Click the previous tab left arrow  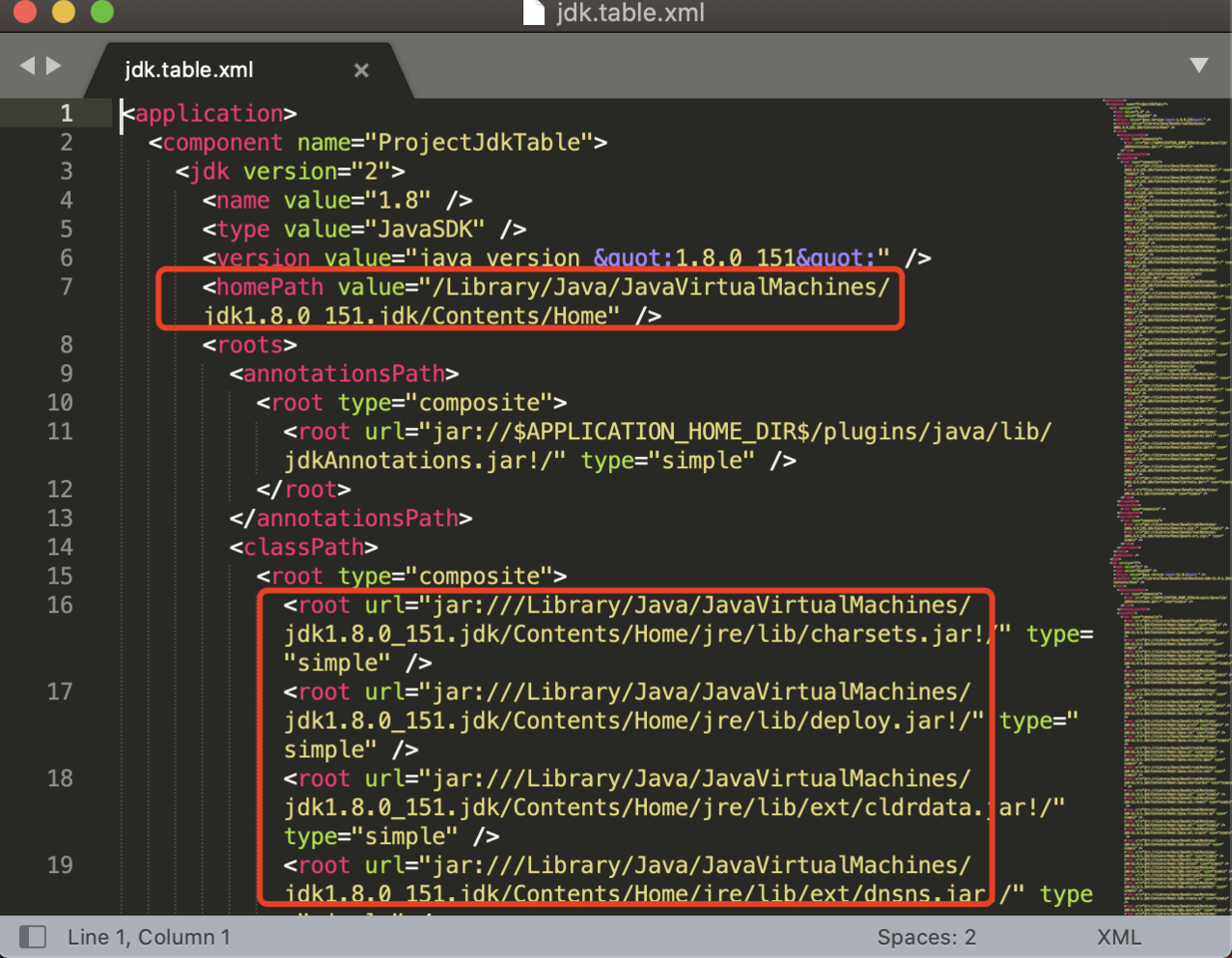[27, 66]
